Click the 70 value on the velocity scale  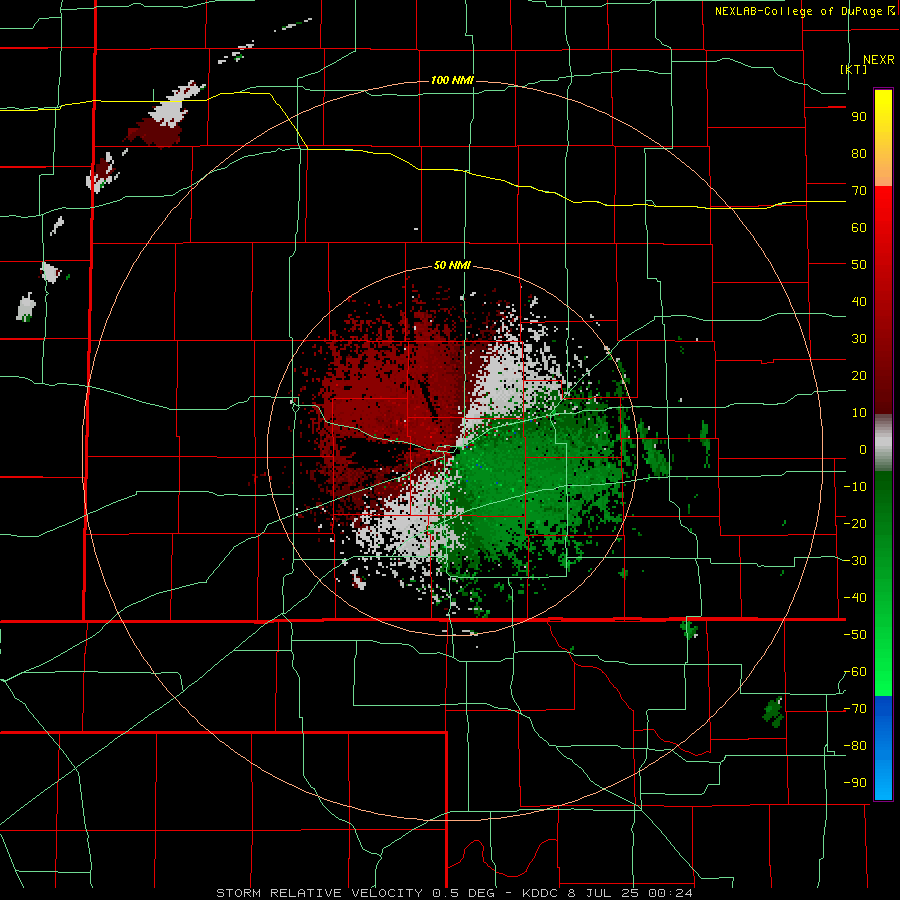point(859,191)
